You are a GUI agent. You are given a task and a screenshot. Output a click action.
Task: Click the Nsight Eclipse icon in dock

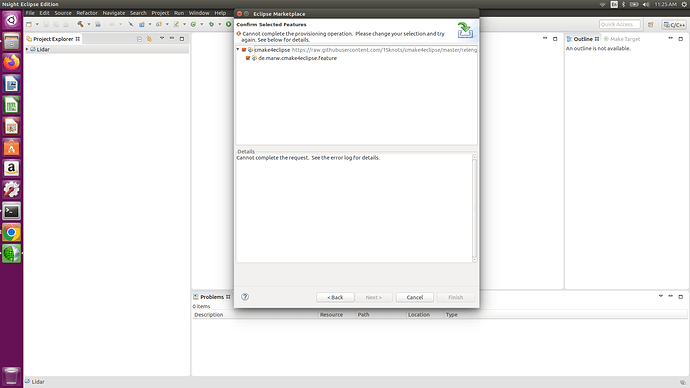11,253
